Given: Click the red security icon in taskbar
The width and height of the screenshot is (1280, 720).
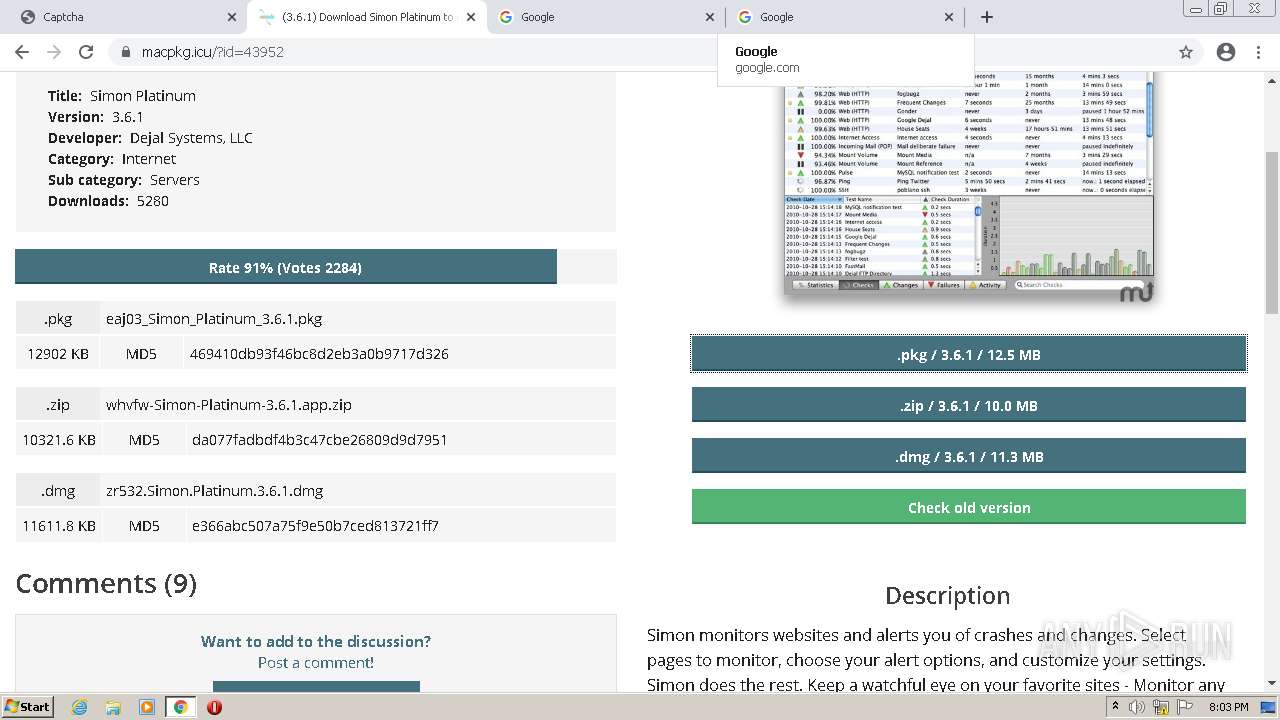Looking at the screenshot, I should (x=214, y=707).
